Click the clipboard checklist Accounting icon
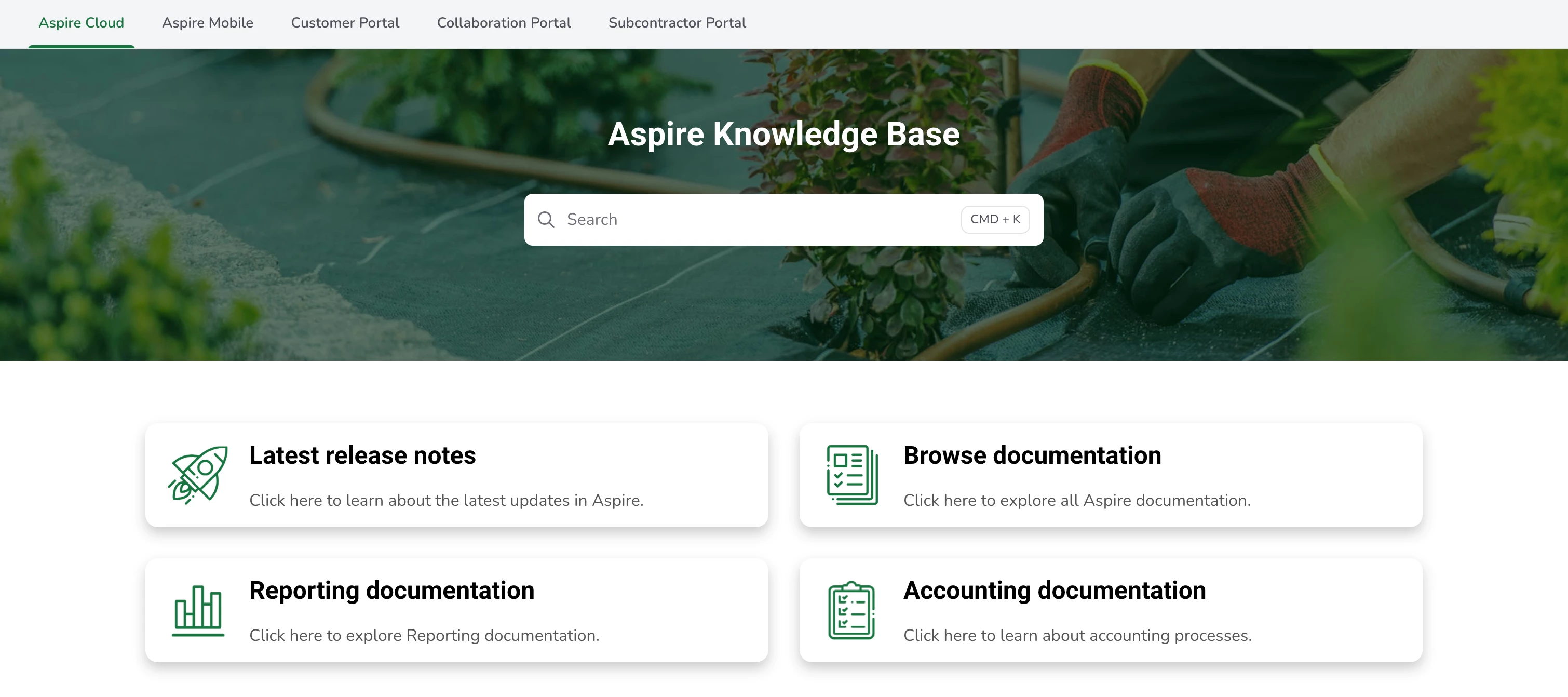The image size is (1568, 697). click(851, 610)
